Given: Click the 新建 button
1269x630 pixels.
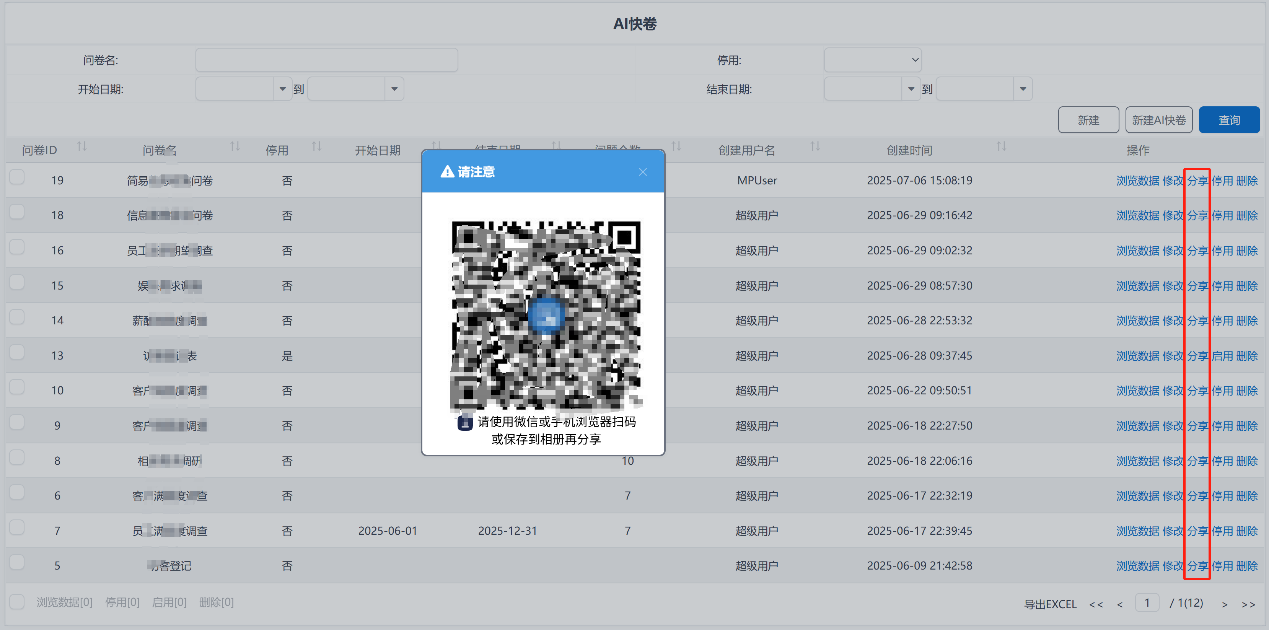Looking at the screenshot, I should (1089, 120).
